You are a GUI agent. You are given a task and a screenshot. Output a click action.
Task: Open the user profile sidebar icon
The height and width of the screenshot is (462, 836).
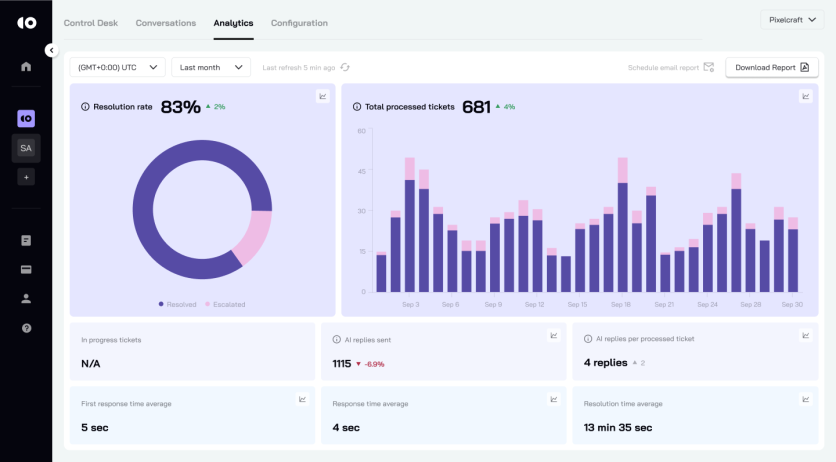click(26, 298)
